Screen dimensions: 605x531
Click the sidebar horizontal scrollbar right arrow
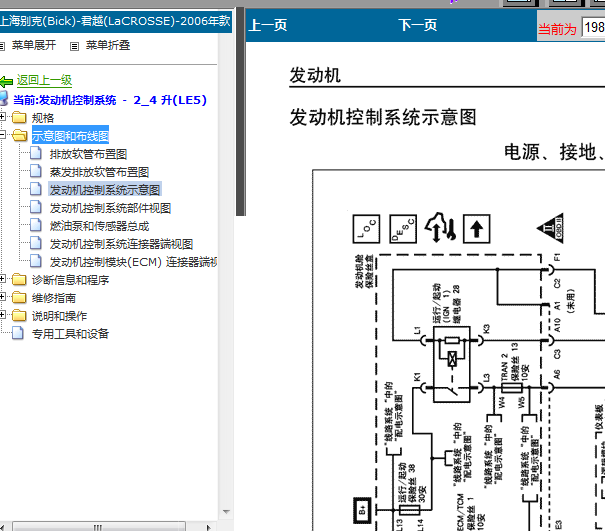209,528
